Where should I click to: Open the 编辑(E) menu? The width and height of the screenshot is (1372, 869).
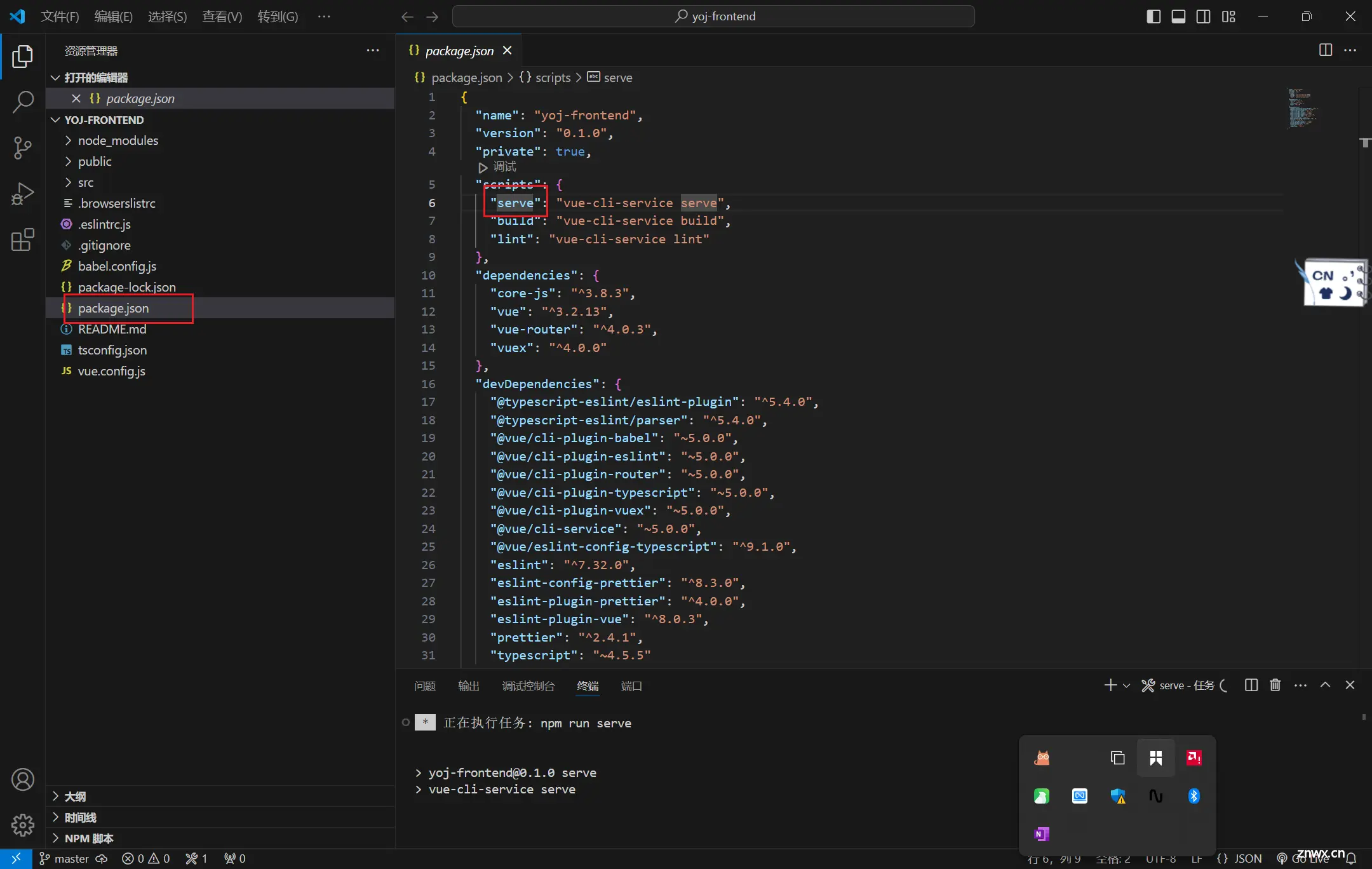pyautogui.click(x=114, y=17)
